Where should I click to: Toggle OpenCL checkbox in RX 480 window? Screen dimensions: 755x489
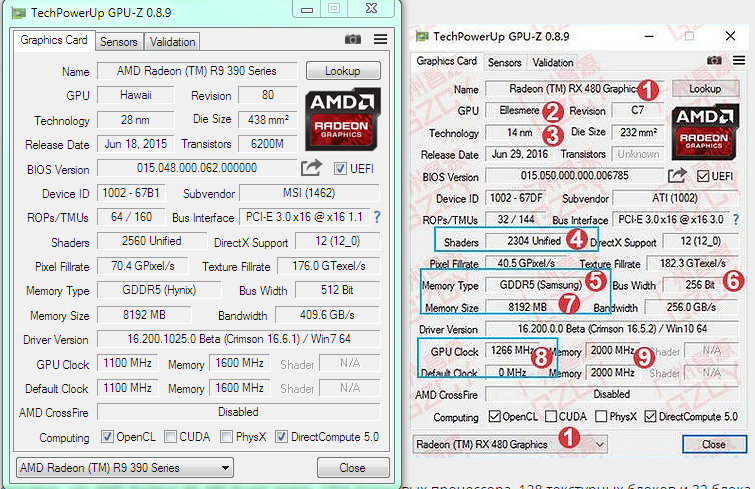495,416
